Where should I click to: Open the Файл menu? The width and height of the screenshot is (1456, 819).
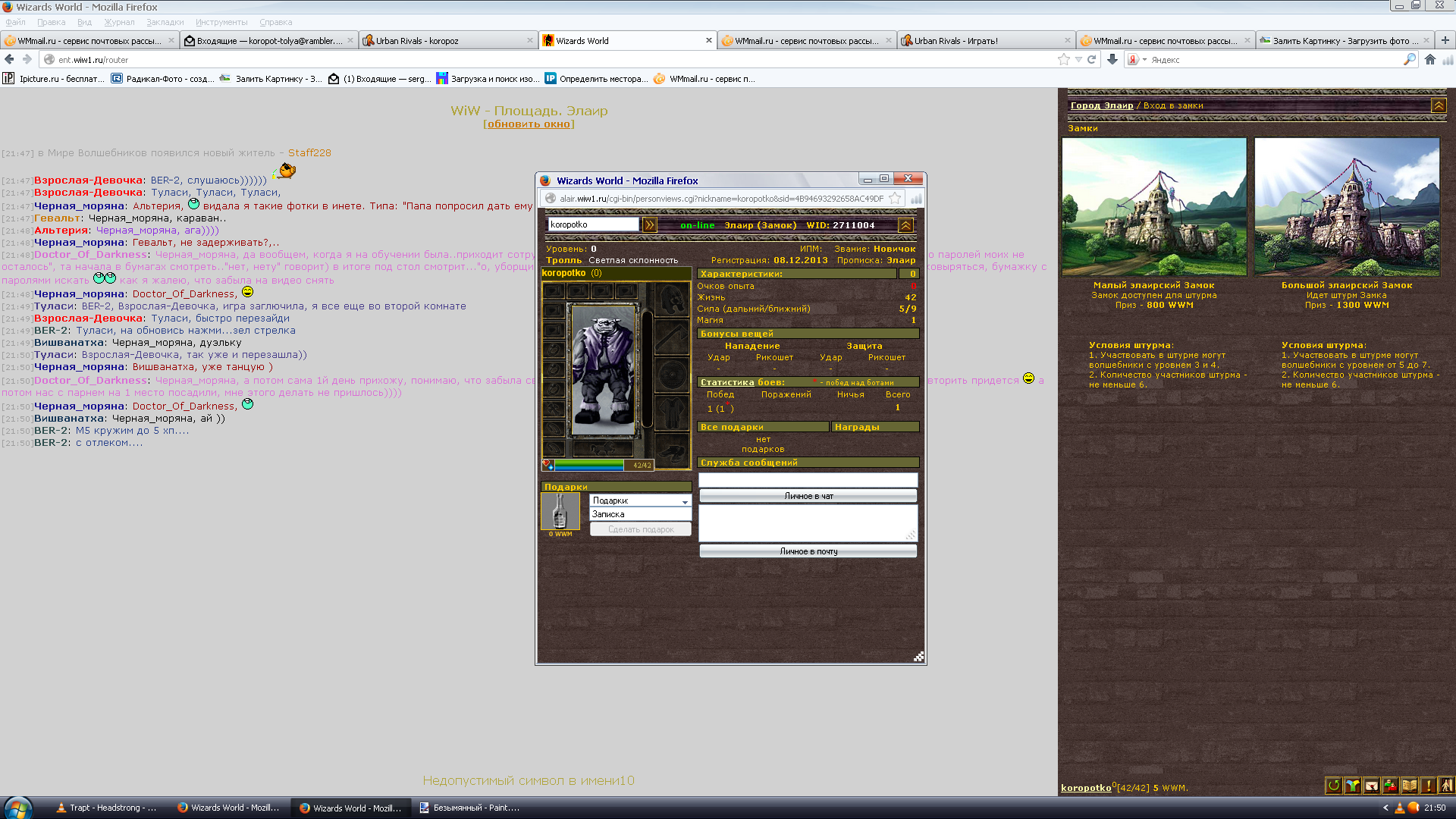pyautogui.click(x=15, y=22)
